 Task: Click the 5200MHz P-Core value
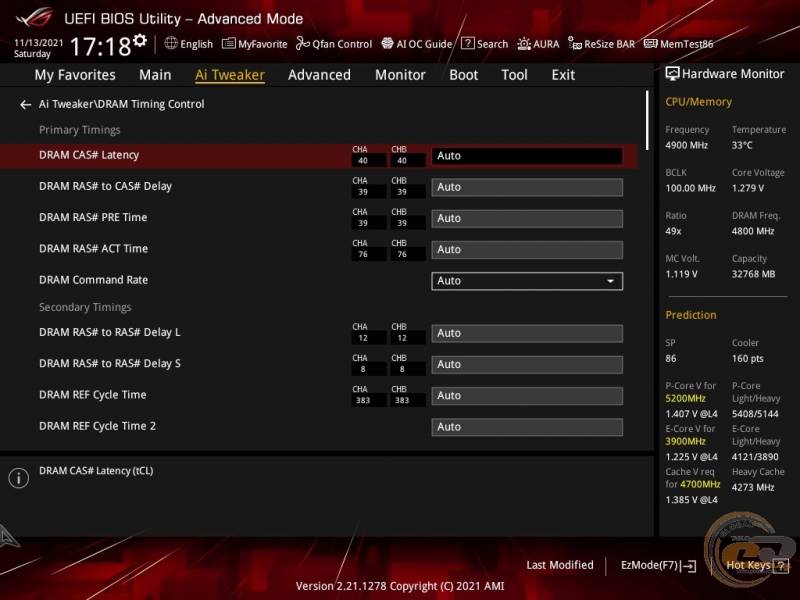coord(685,398)
